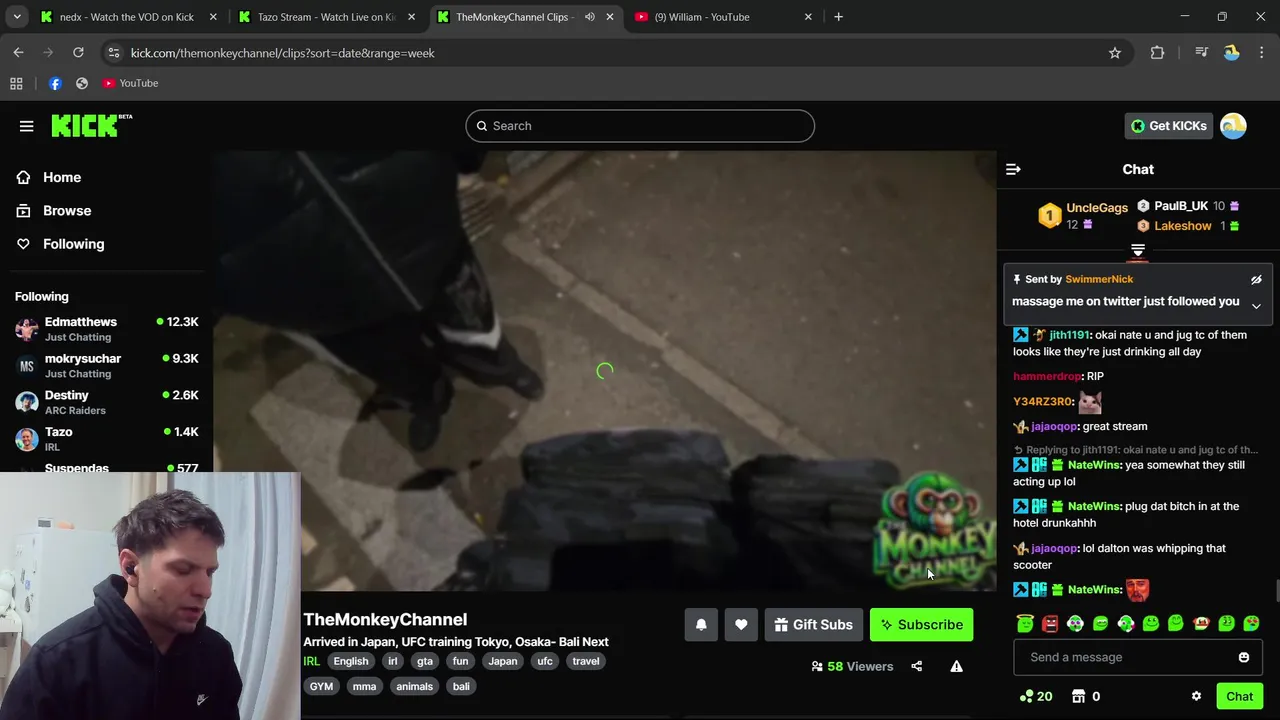
Task: Click UncleGags top gifter name
Action: tap(1097, 208)
